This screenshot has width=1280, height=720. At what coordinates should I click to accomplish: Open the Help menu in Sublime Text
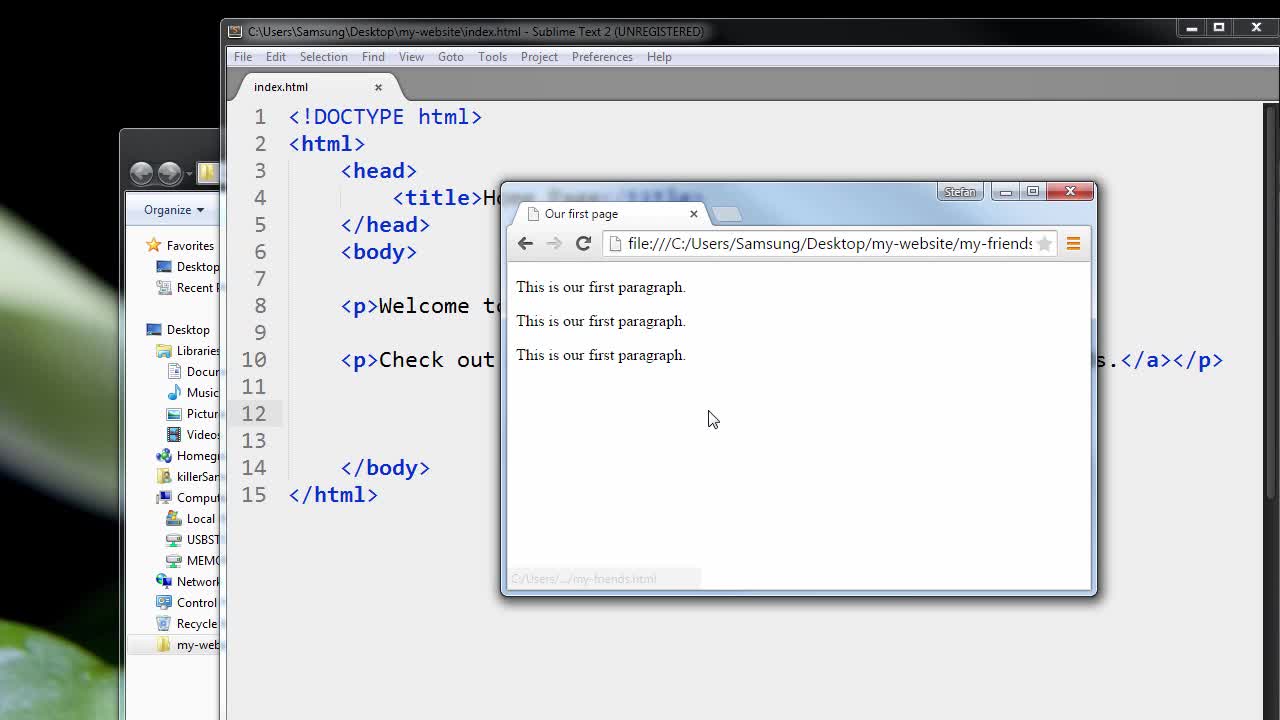click(x=659, y=57)
